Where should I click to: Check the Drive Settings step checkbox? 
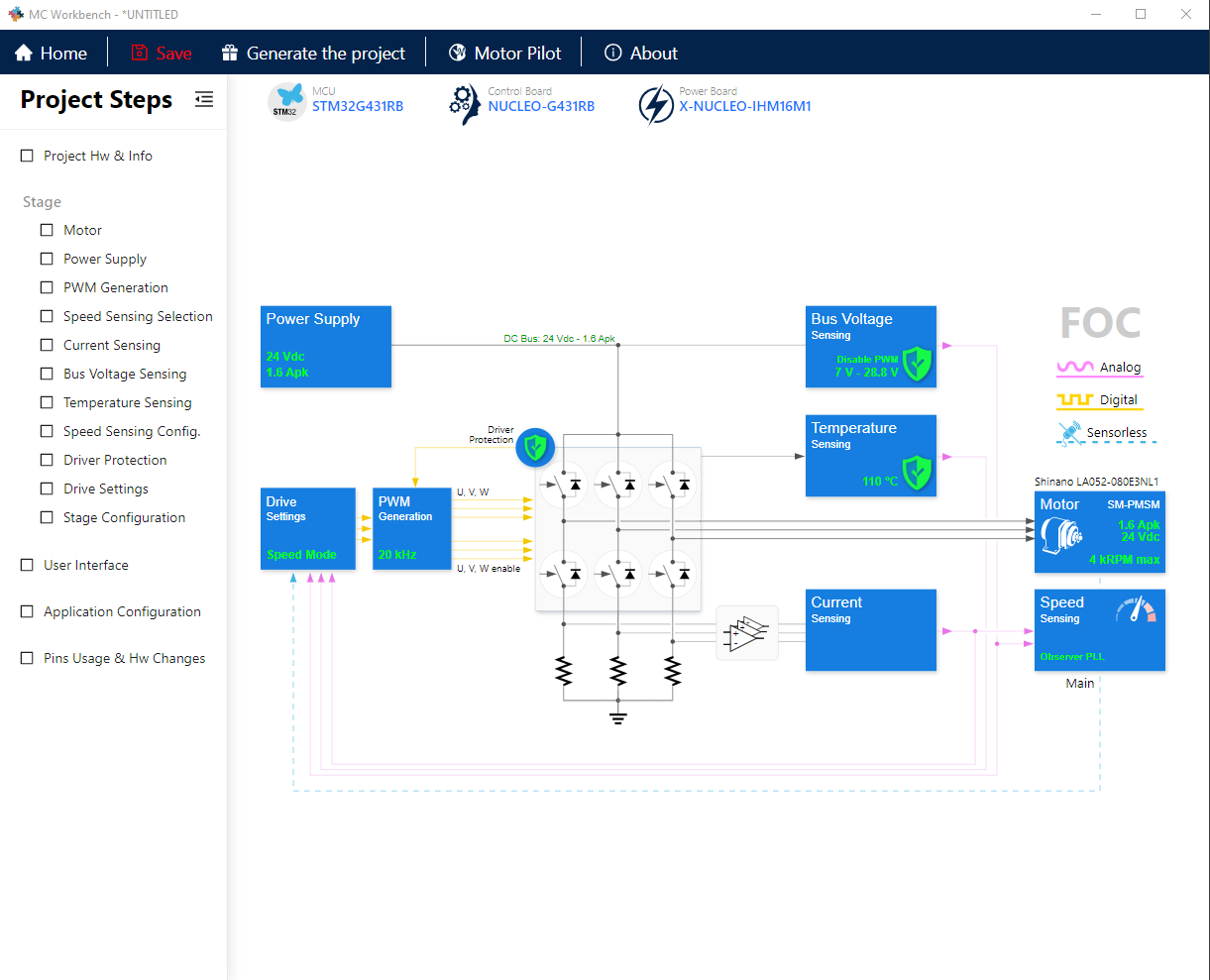click(x=47, y=489)
